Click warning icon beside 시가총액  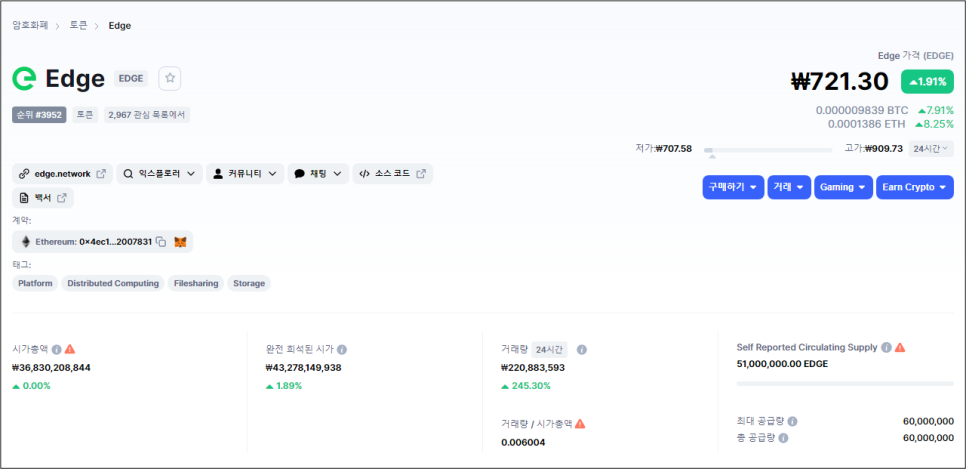pos(70,349)
